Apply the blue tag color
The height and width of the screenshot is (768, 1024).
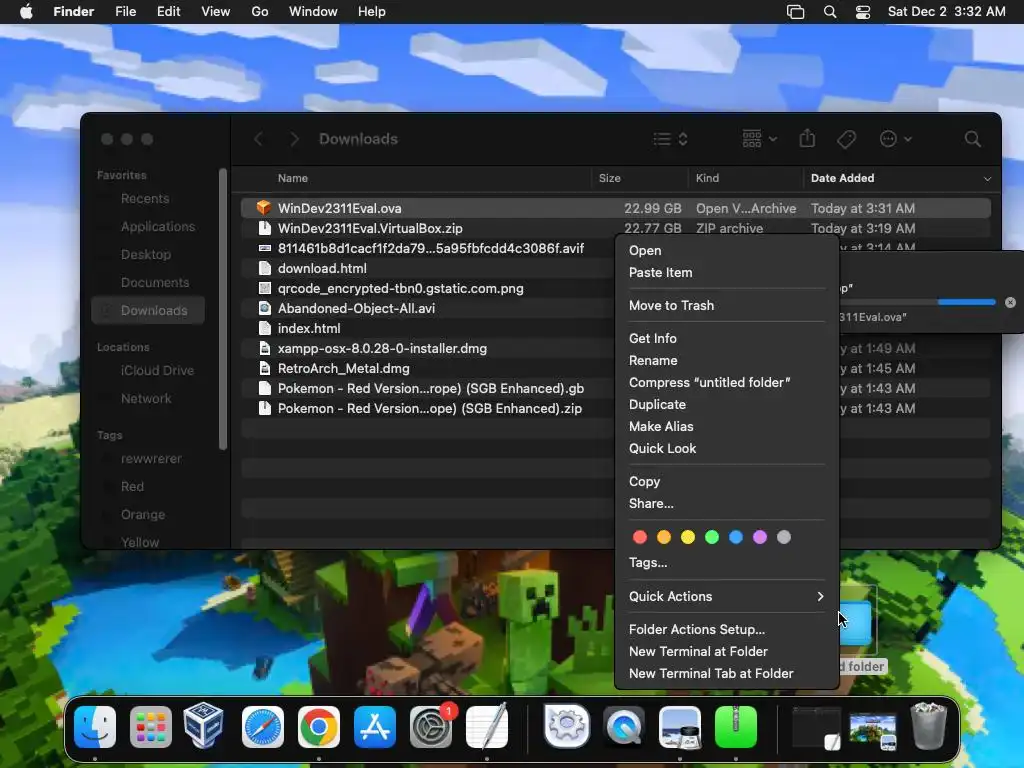click(x=736, y=537)
